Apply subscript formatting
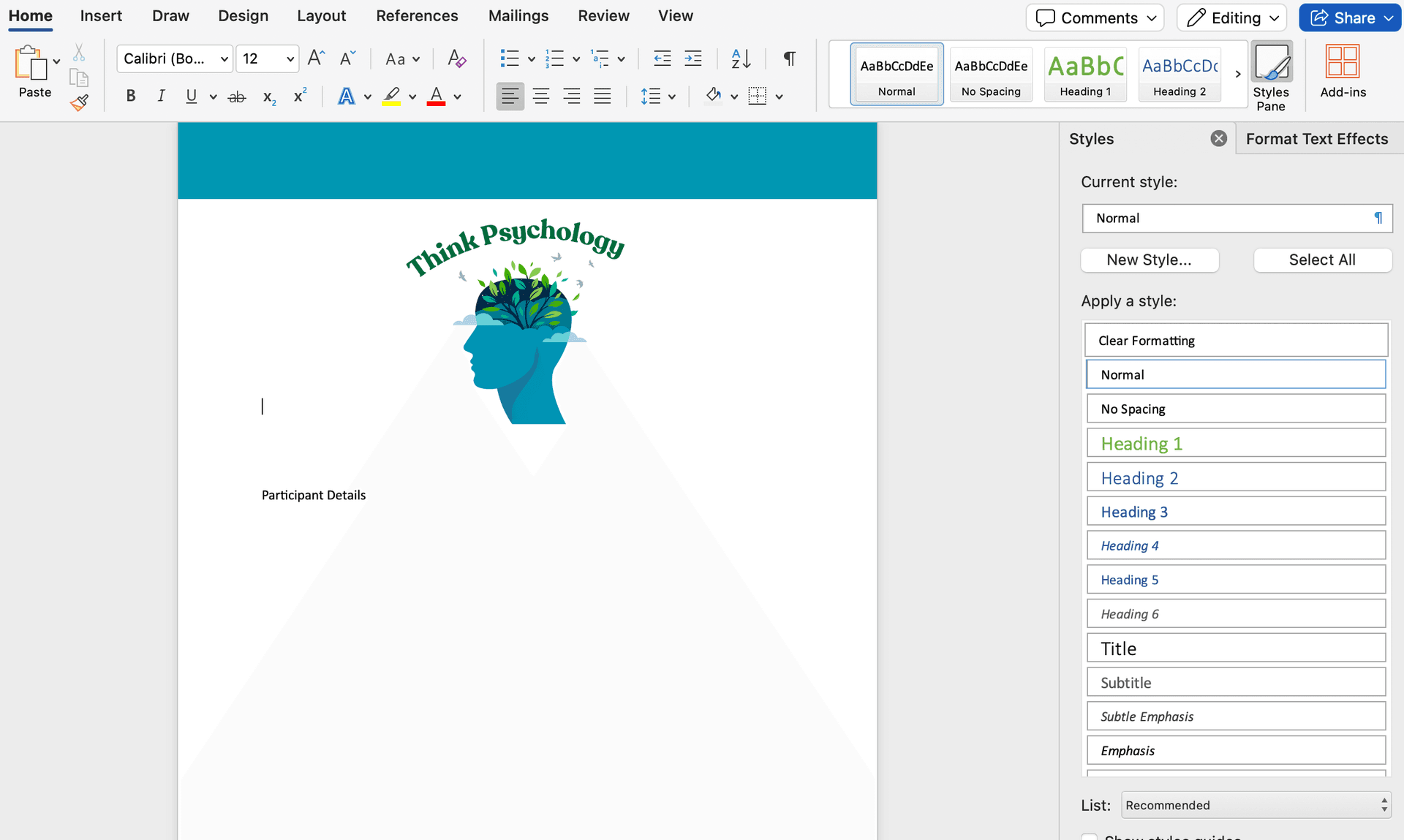Screen dimensions: 1404x840 [x=269, y=97]
